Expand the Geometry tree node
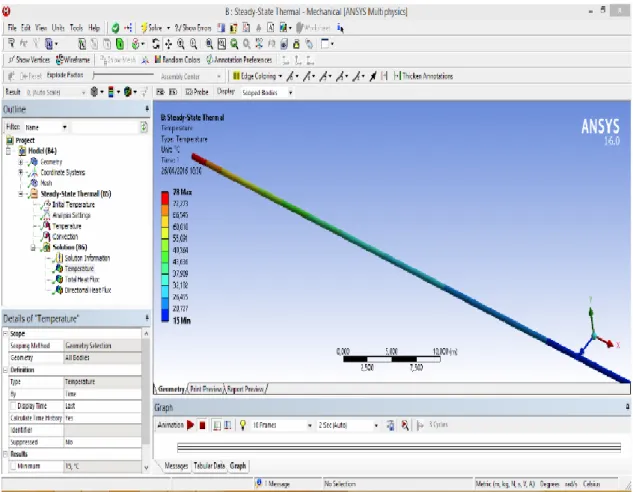Screen dimensions: 633x492 [x=21, y=162]
